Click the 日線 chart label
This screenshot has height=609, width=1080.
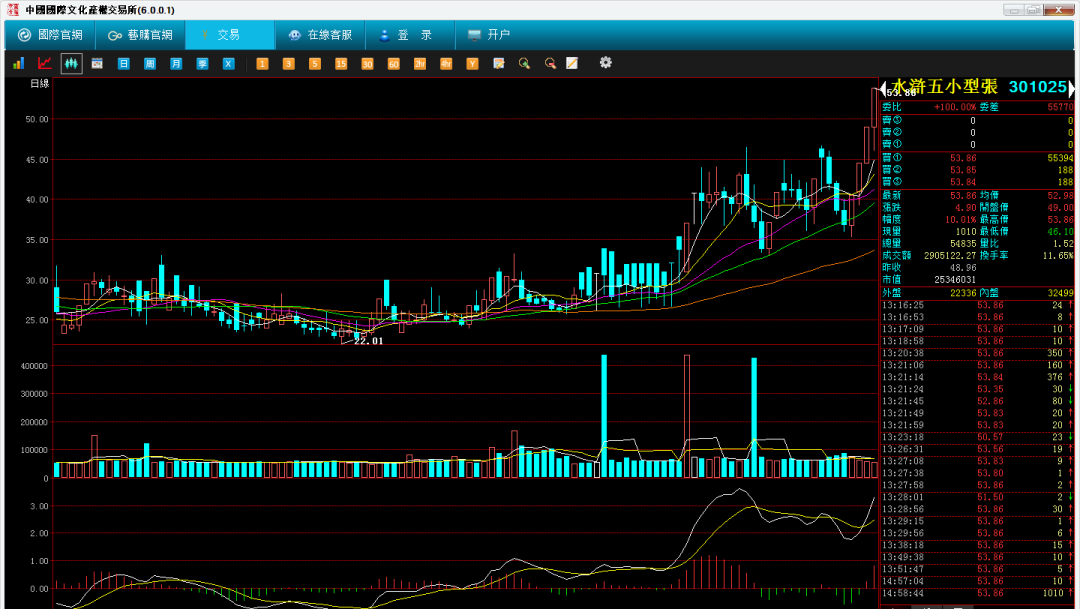(39, 84)
